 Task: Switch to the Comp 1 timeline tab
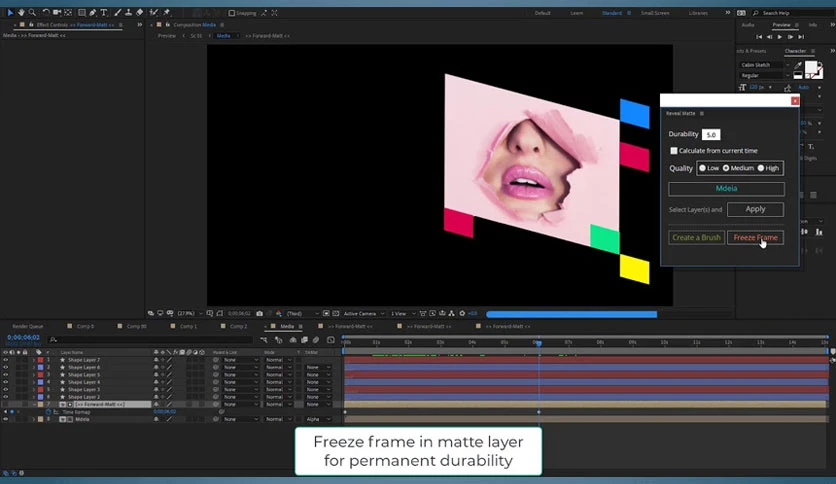click(188, 326)
